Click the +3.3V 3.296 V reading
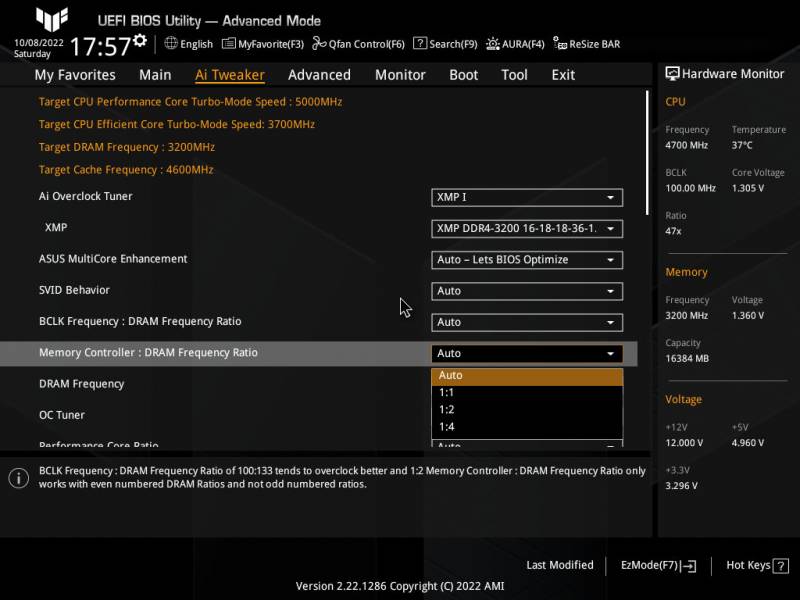 point(681,486)
